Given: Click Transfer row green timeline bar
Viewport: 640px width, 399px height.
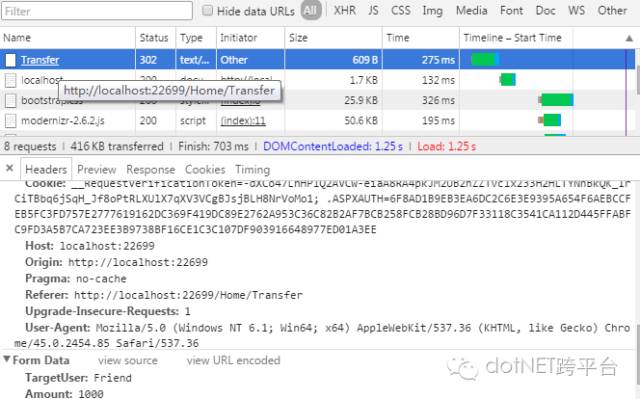Looking at the screenshot, I should tap(484, 60).
